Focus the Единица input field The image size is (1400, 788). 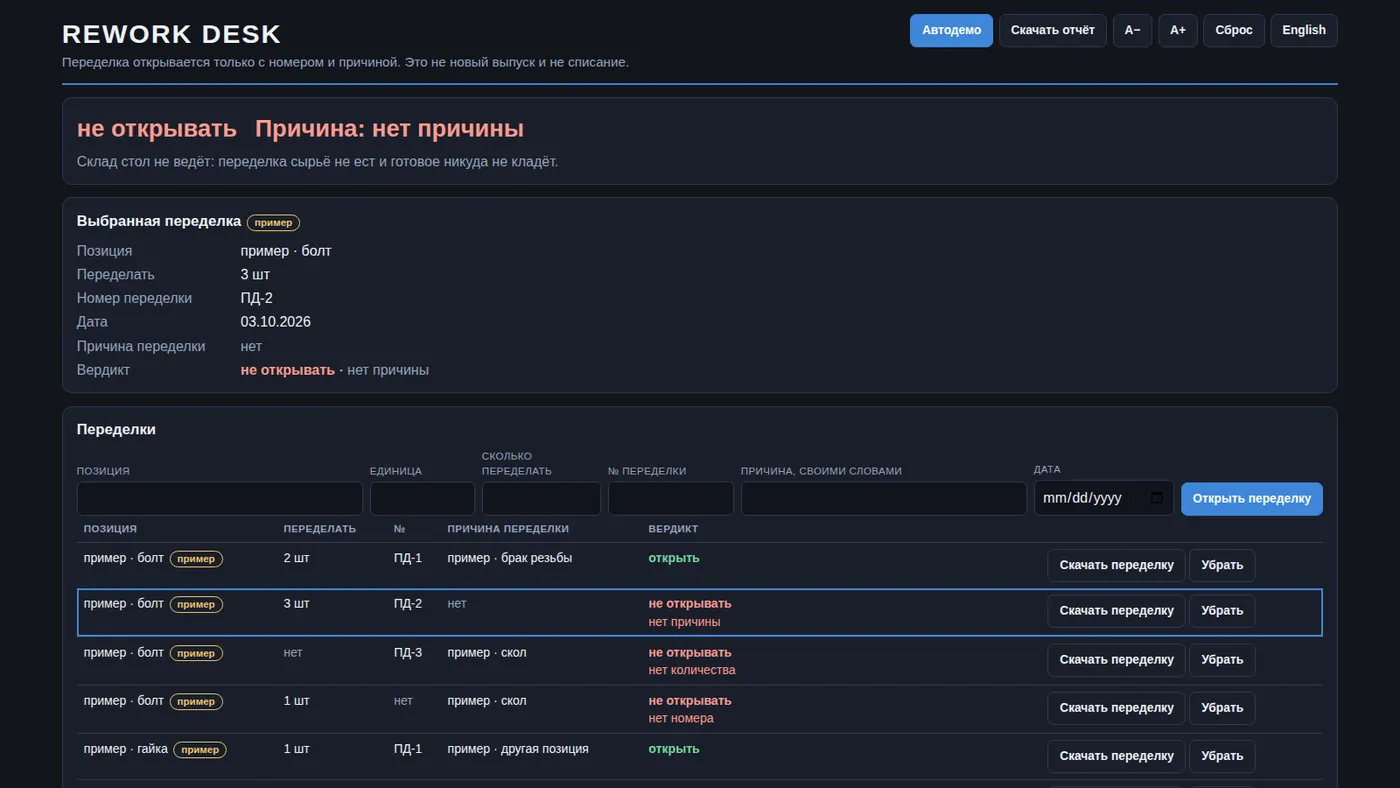[x=422, y=499]
